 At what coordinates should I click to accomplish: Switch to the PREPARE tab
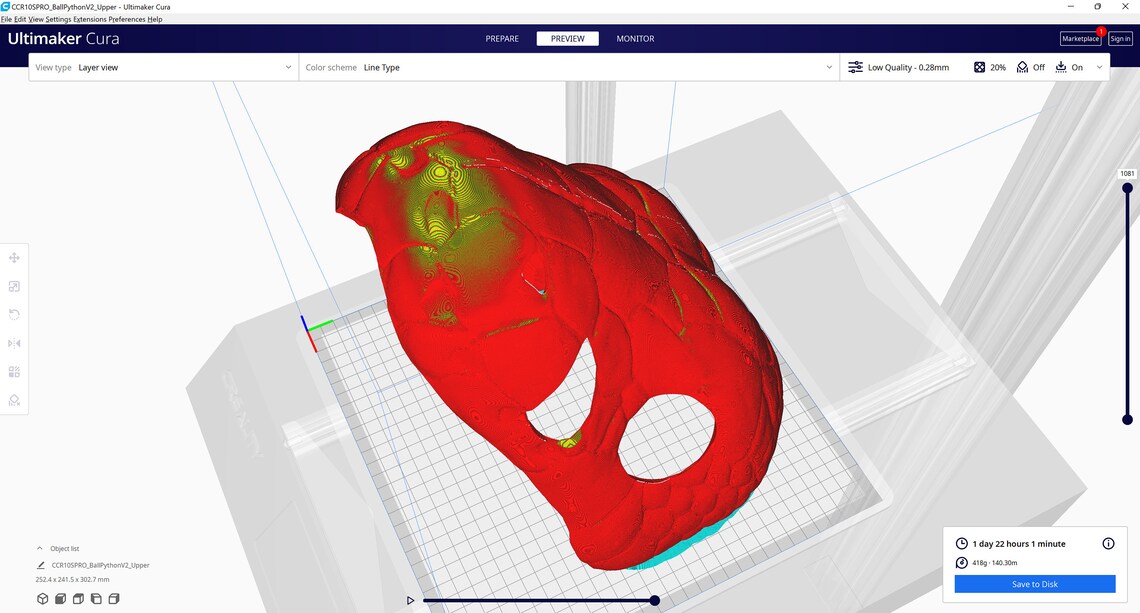click(x=502, y=38)
